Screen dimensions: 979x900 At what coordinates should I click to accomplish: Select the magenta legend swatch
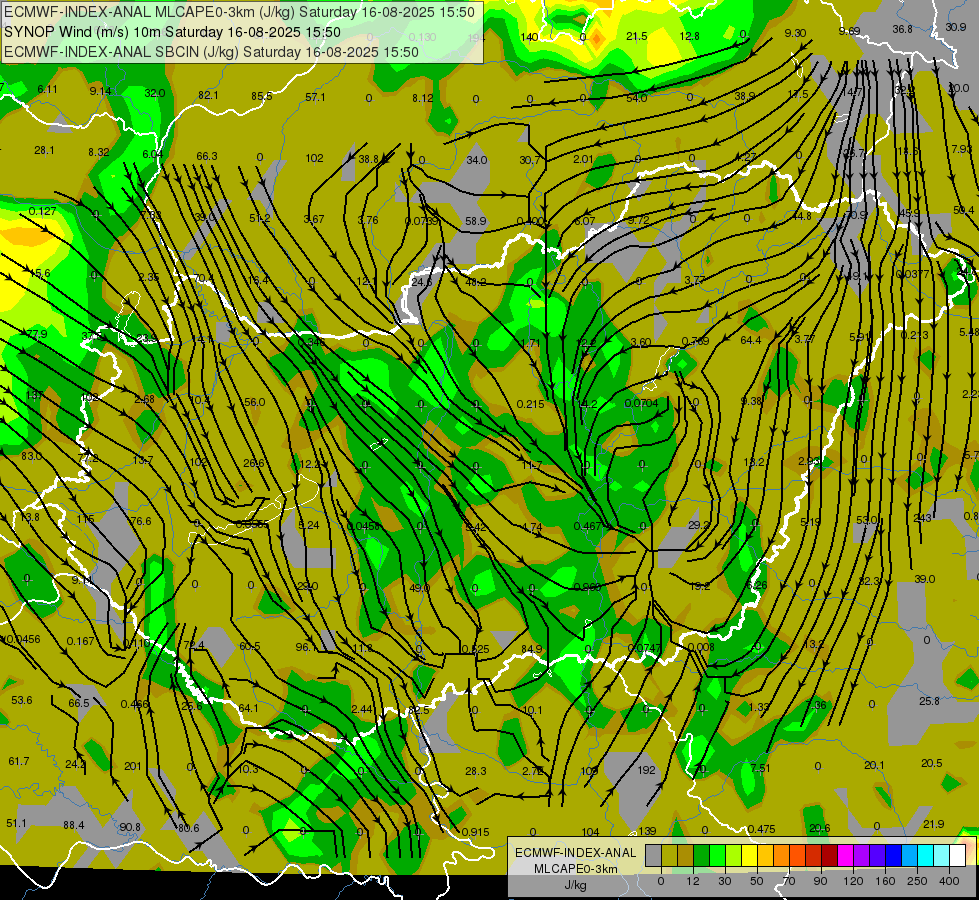point(845,855)
